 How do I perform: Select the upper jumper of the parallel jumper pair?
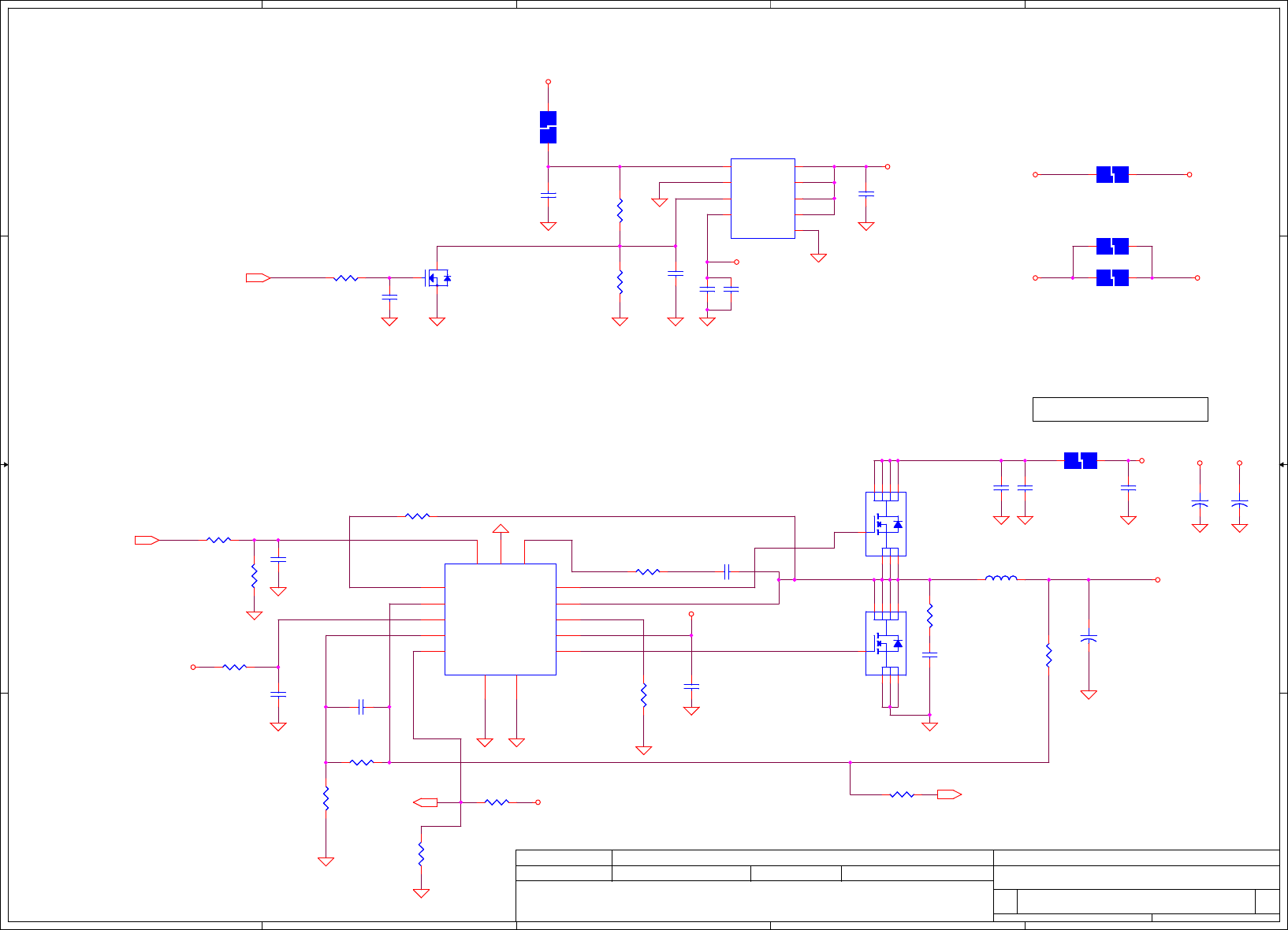coord(1112,246)
